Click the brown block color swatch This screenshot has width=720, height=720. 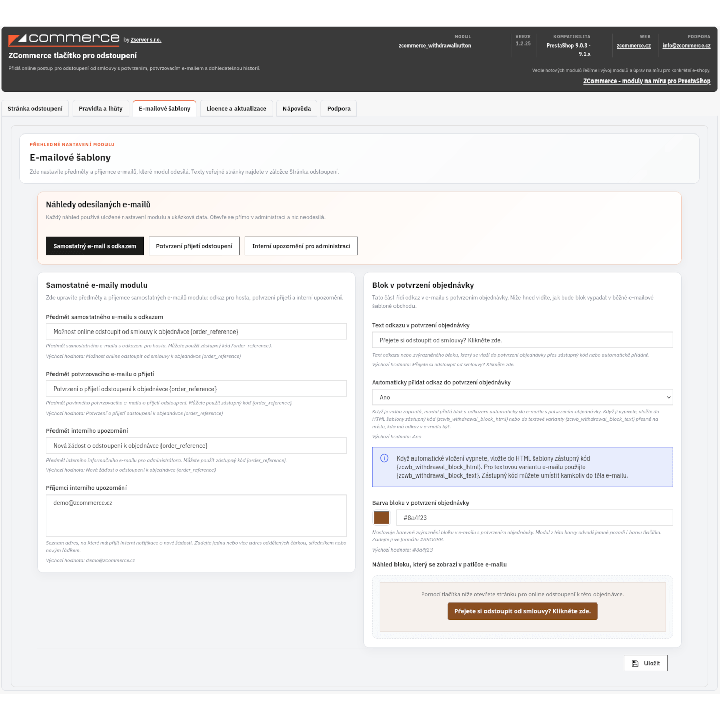pyautogui.click(x=381, y=518)
